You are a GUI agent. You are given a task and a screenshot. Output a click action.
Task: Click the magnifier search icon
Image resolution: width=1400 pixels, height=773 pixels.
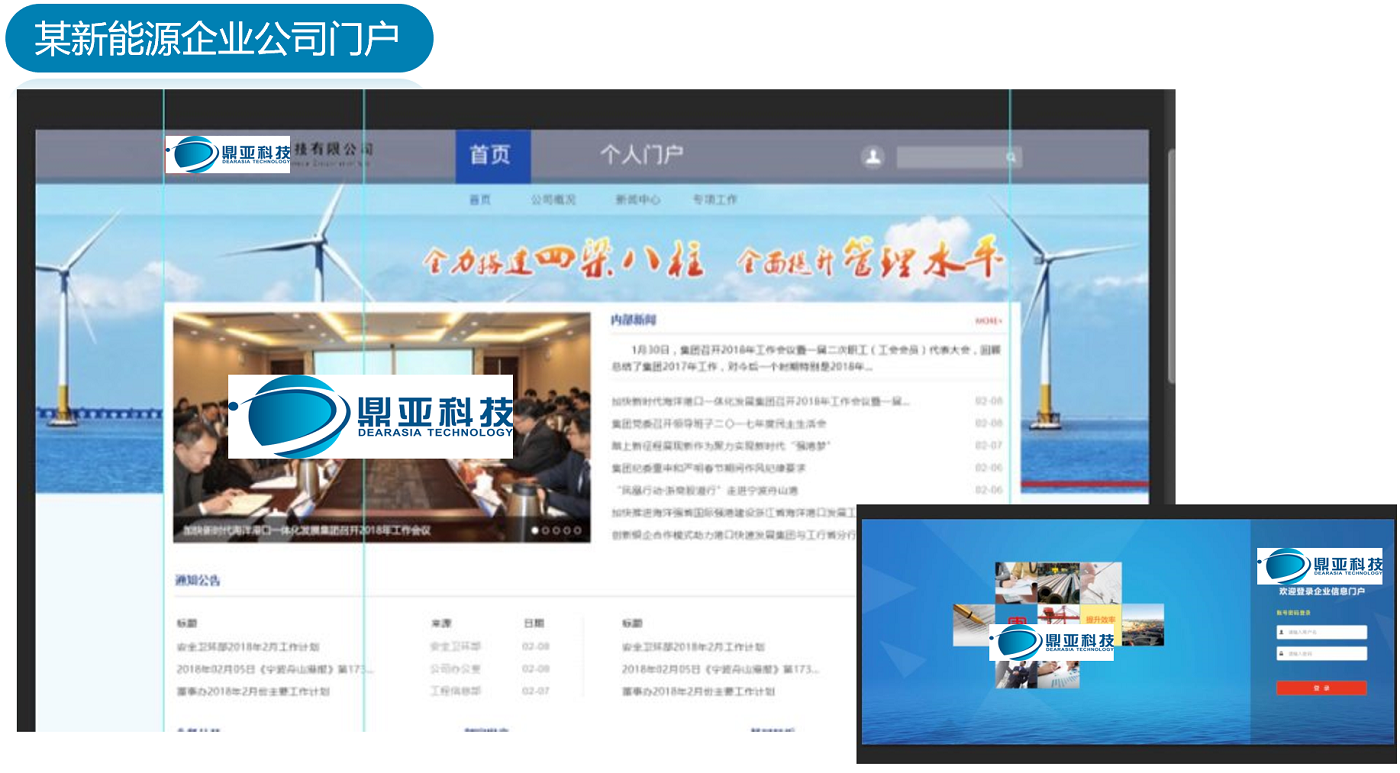pyautogui.click(x=1011, y=157)
